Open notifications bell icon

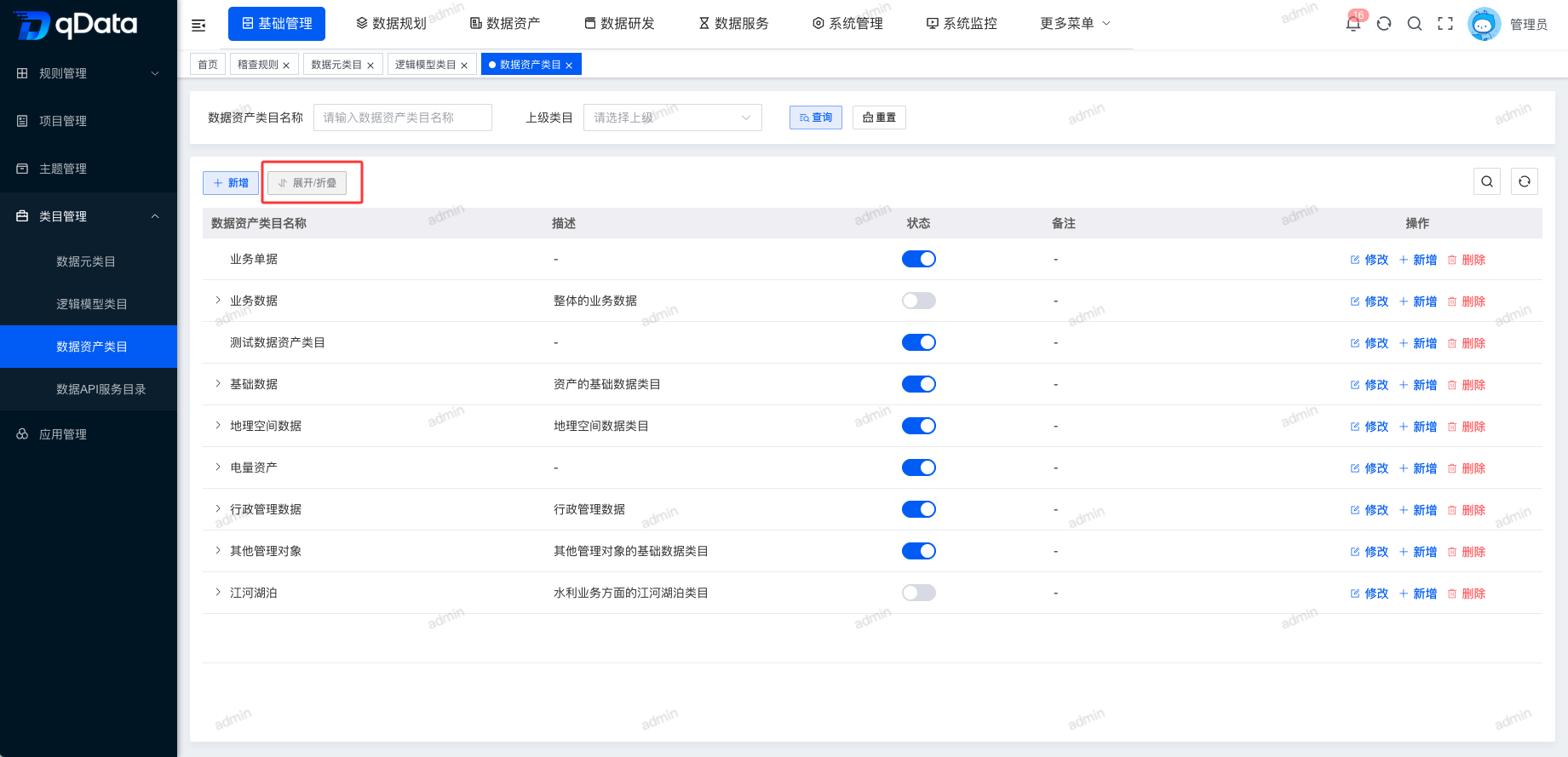pyautogui.click(x=1353, y=24)
